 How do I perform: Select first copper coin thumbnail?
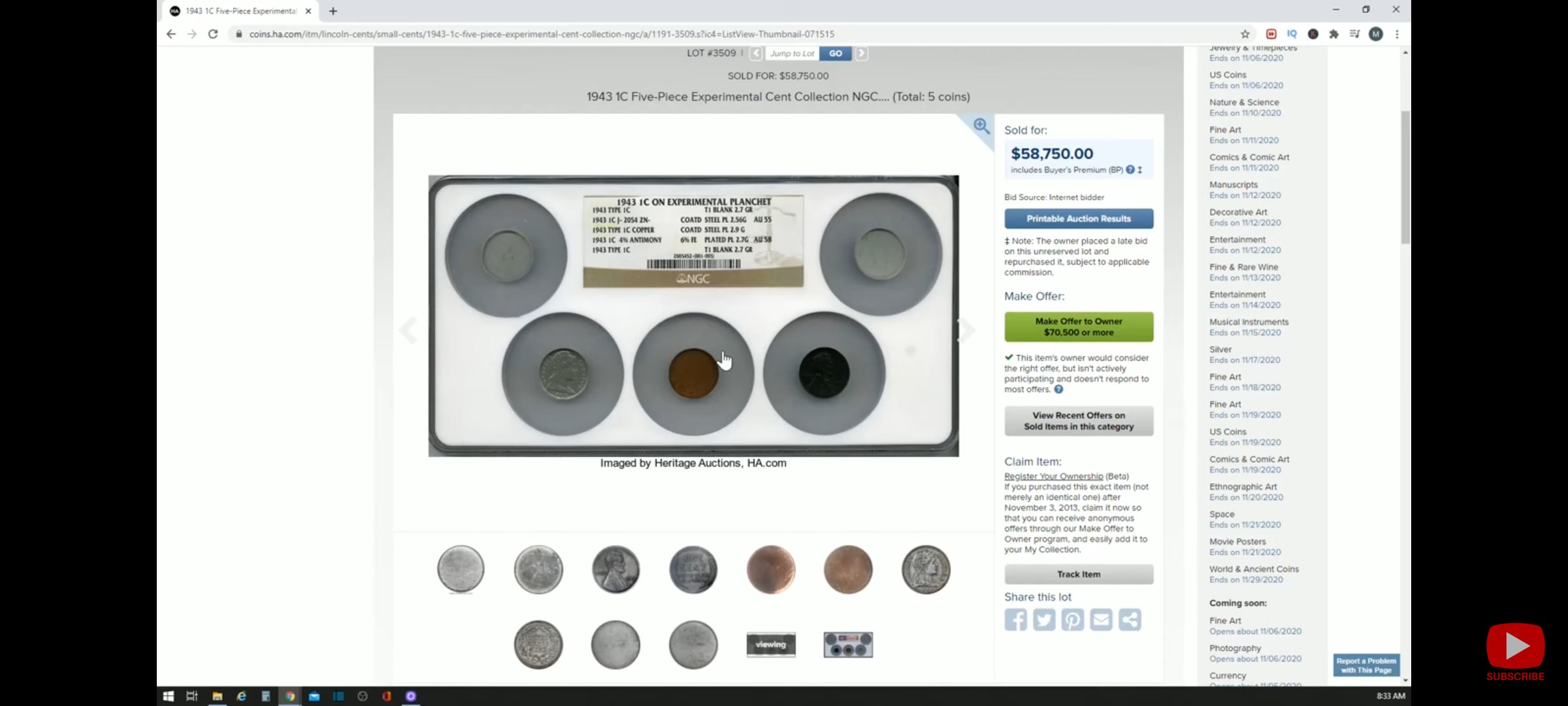[x=771, y=569]
